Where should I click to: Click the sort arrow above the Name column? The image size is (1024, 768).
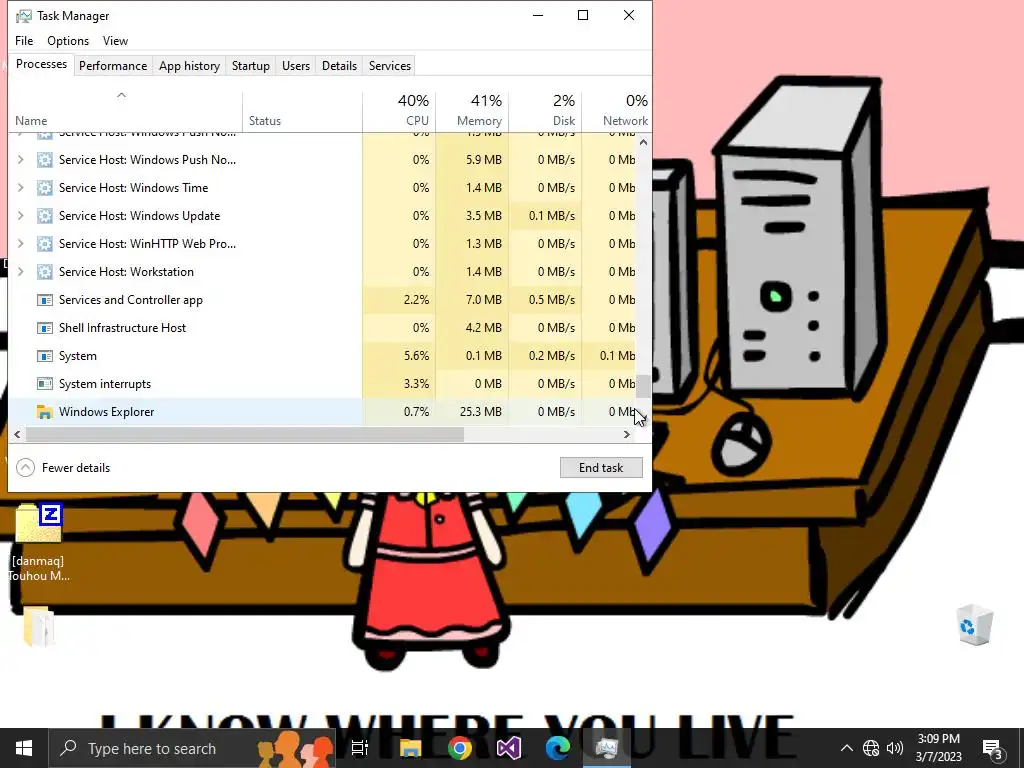[x=121, y=95]
